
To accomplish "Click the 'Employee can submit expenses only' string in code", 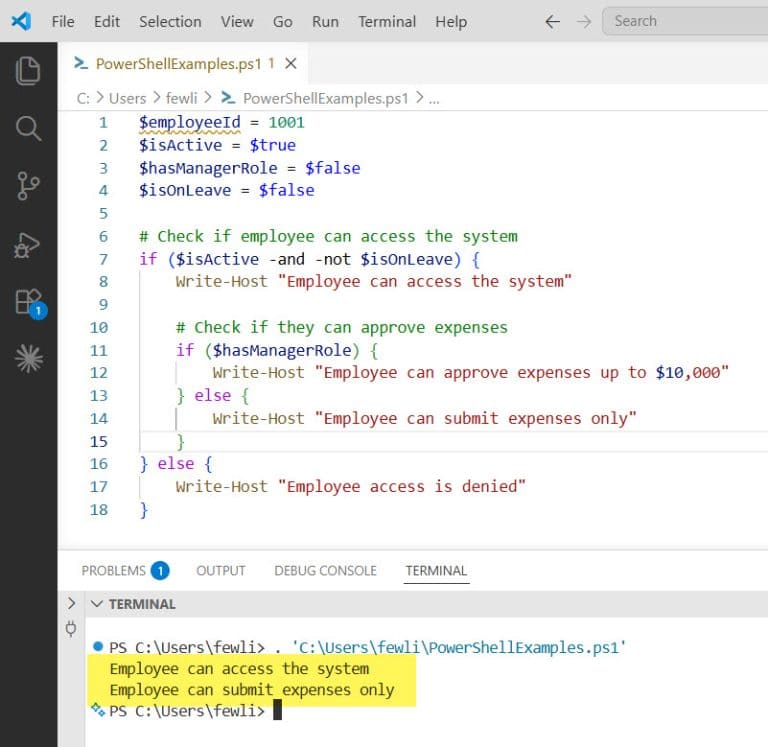I will pyautogui.click(x=475, y=419).
